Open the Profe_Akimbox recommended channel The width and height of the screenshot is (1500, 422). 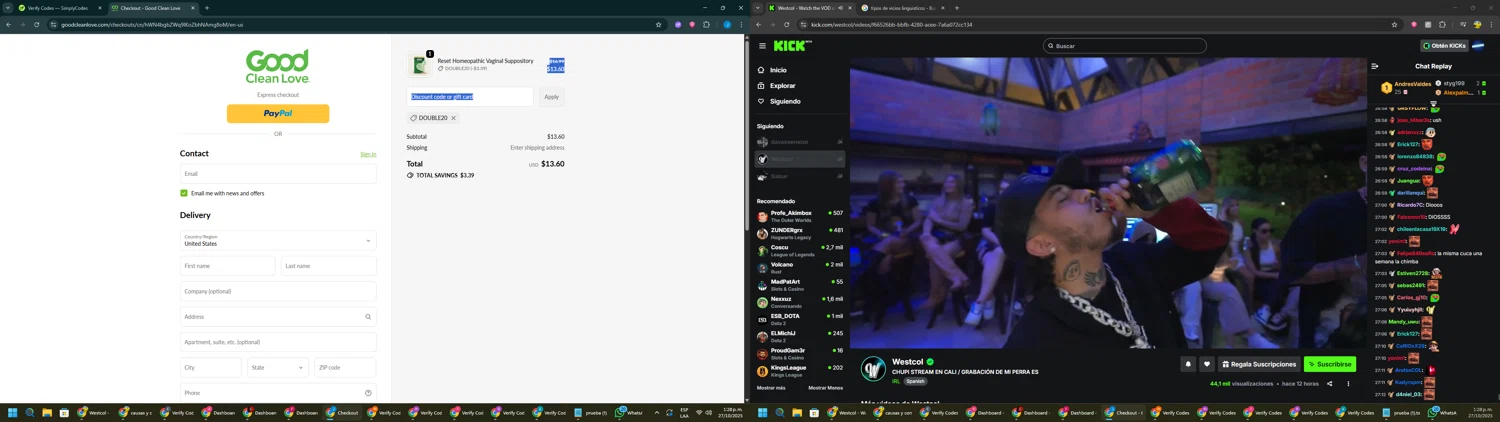(x=800, y=216)
